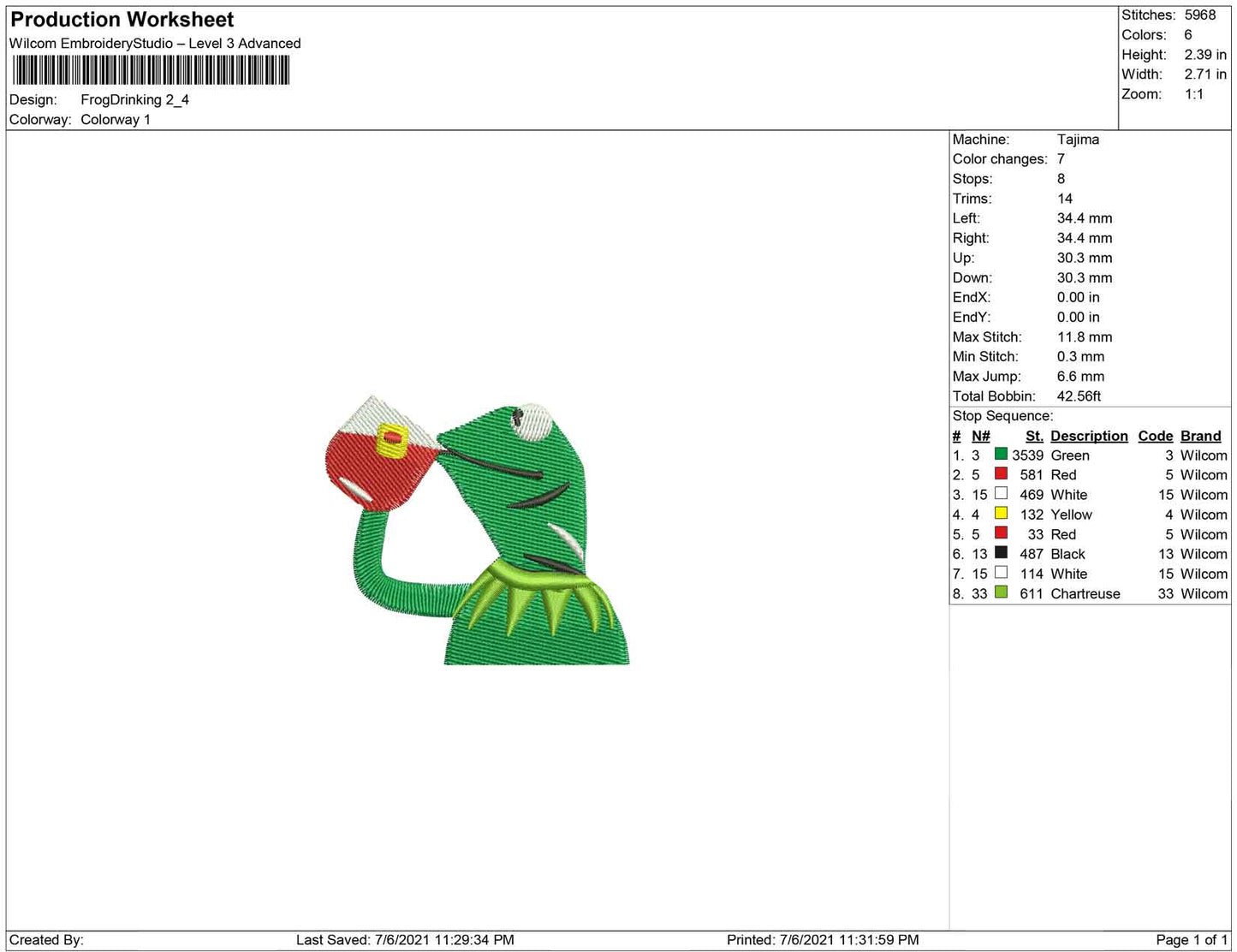Click the Code column header
Image resolution: width=1237 pixels, height=952 pixels.
click(1155, 436)
